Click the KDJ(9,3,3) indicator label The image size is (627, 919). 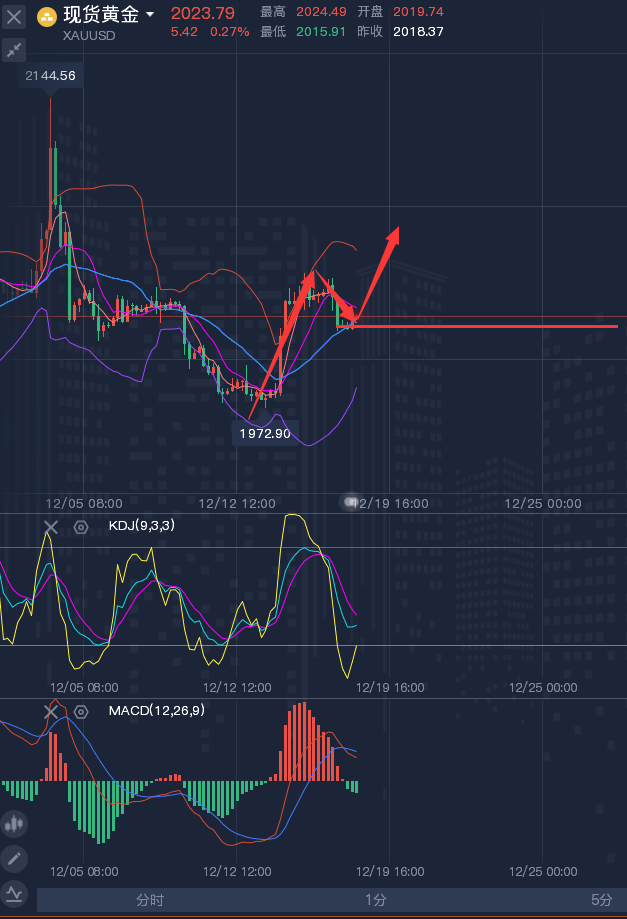coord(142,525)
